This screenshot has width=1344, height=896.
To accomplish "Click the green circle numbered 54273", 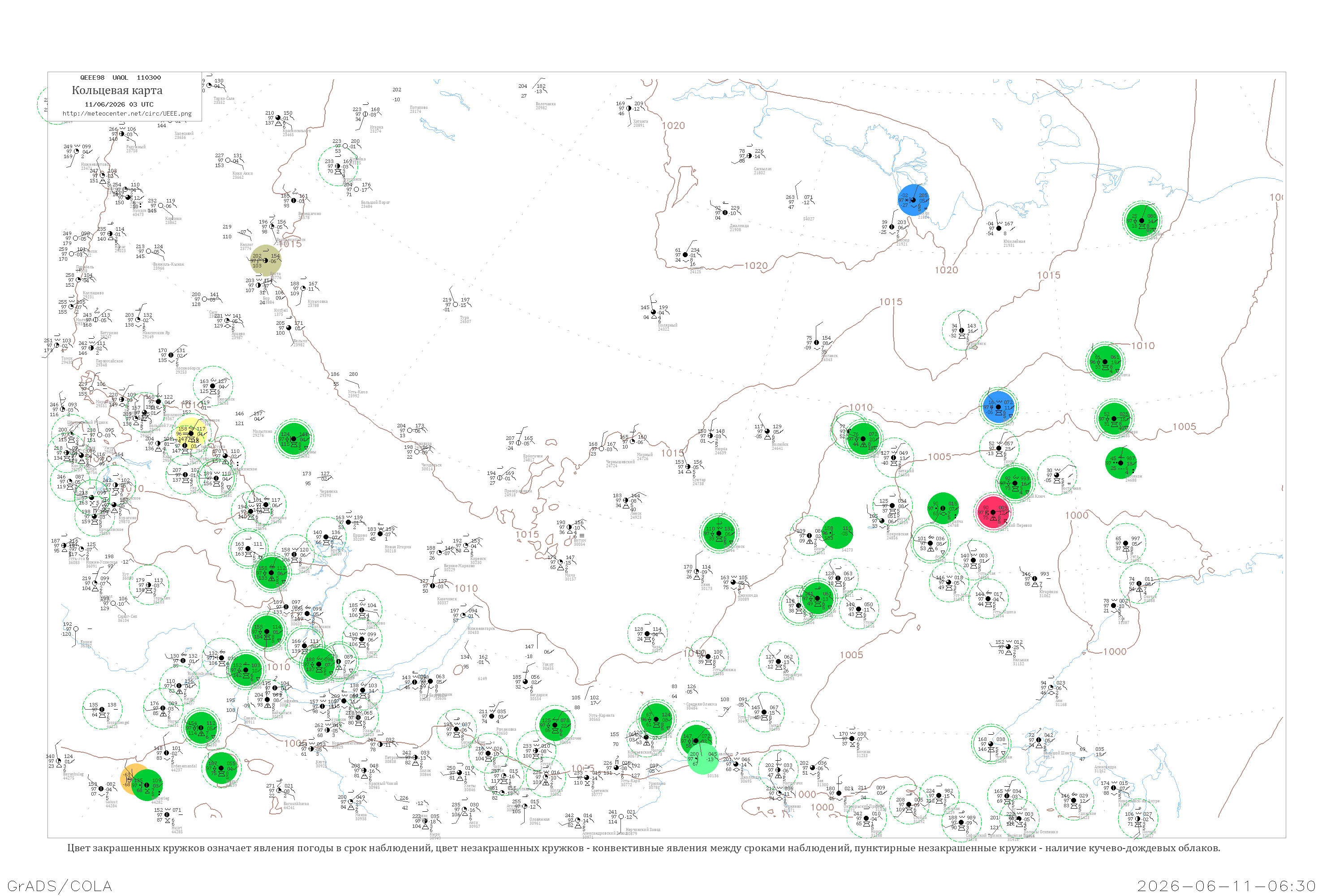I will tap(837, 533).
